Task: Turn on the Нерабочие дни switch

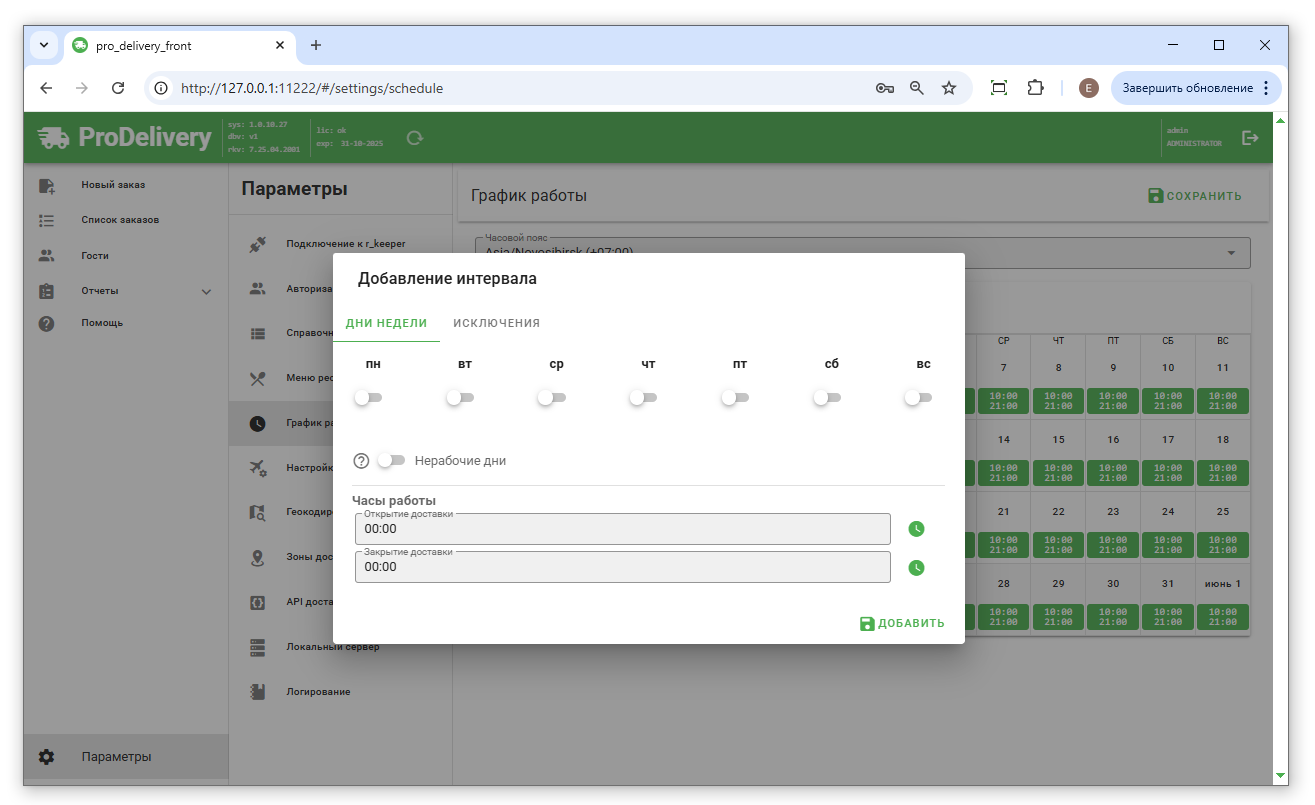Action: point(391,461)
